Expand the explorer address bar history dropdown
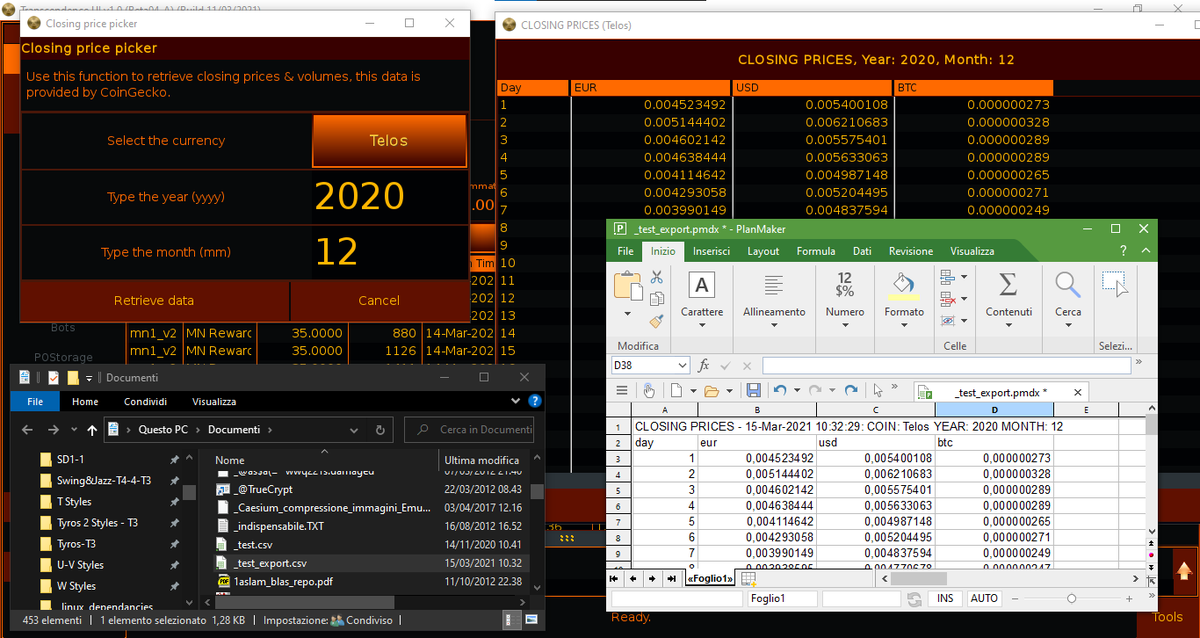Viewport: 1200px width, 638px height. coord(355,430)
